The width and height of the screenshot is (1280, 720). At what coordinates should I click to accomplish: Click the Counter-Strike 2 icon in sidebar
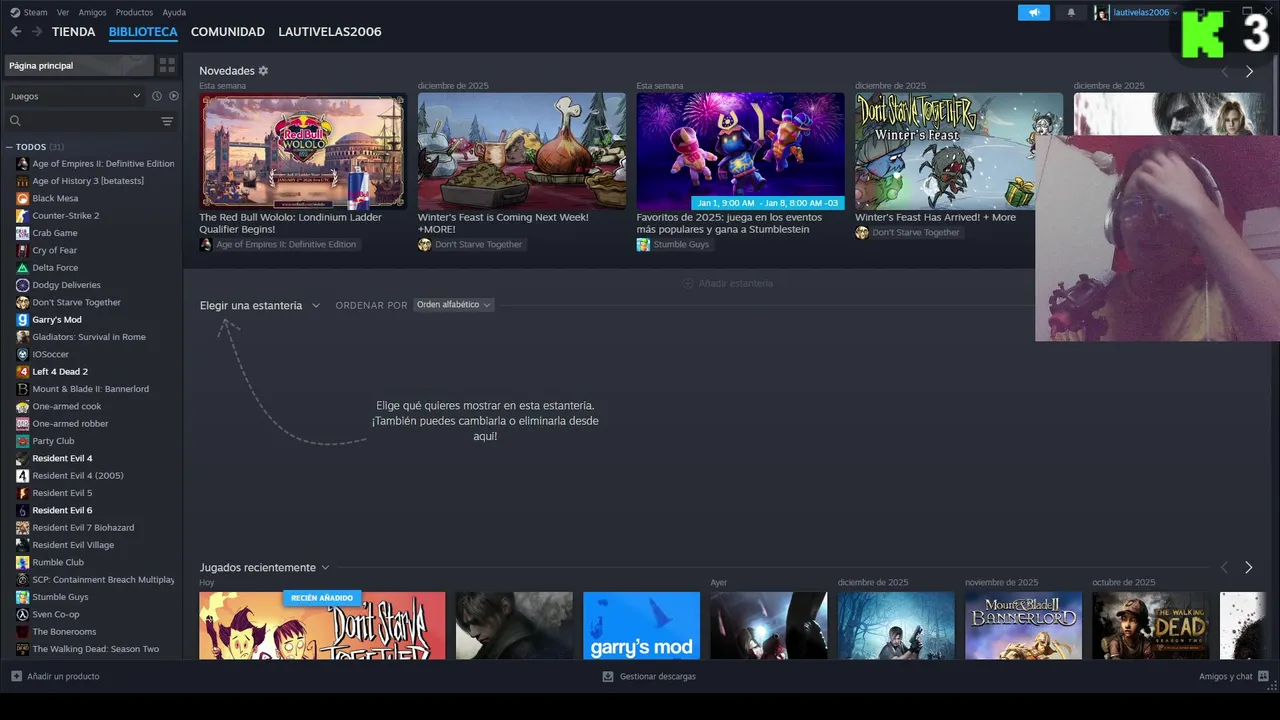pos(22,215)
